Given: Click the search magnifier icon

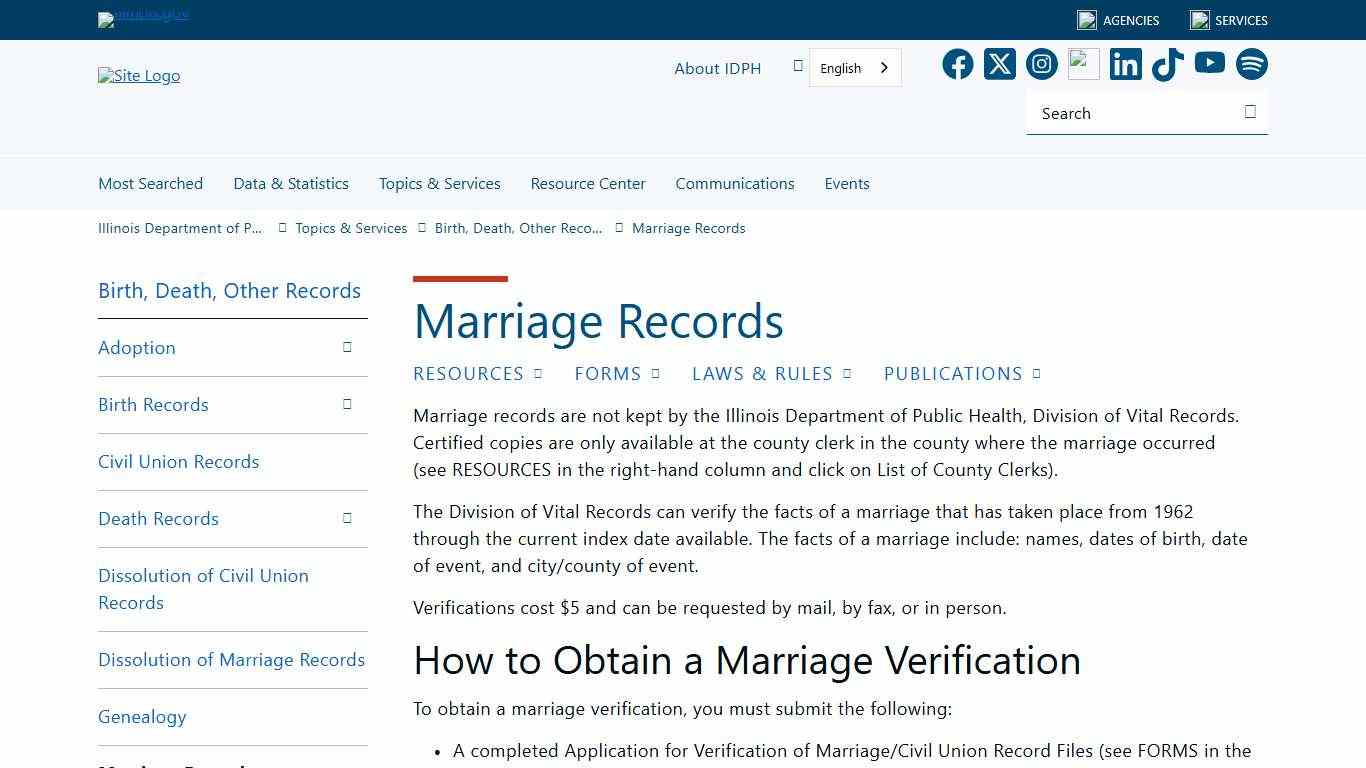Looking at the screenshot, I should click(1250, 112).
